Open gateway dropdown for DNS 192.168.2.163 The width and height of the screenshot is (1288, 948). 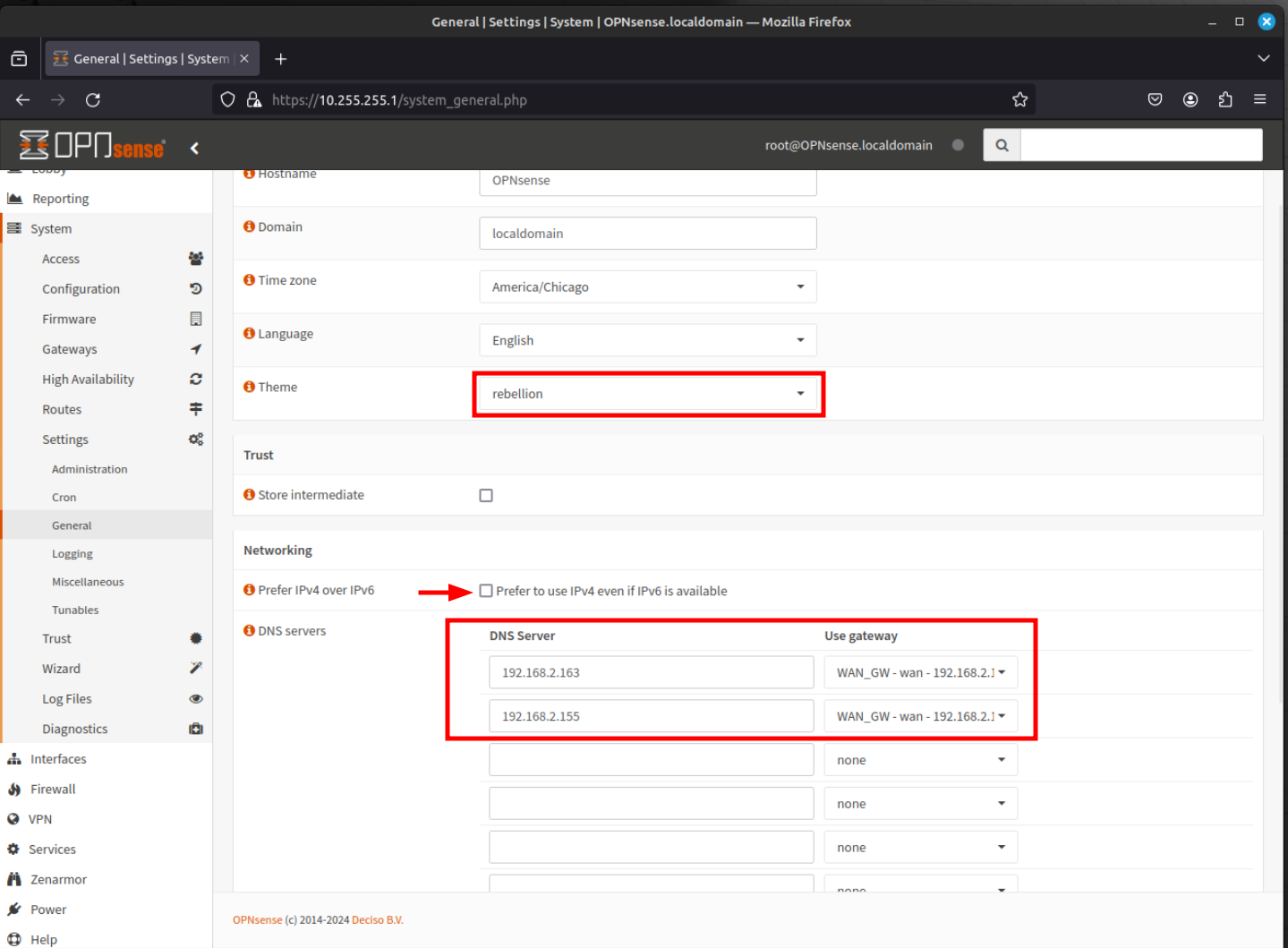[920, 672]
